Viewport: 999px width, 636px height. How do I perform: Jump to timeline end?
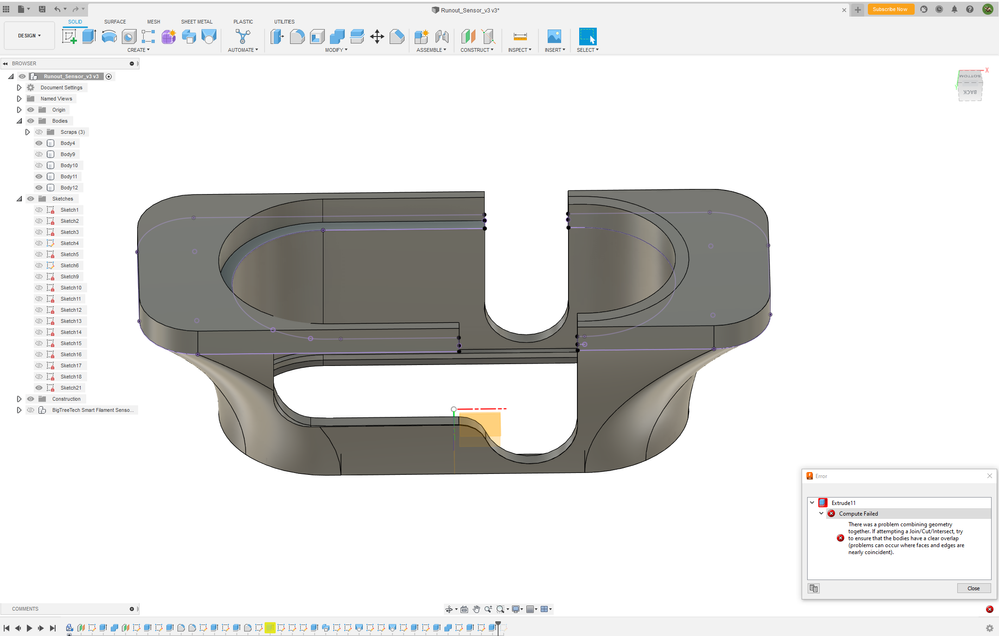click(x=53, y=628)
